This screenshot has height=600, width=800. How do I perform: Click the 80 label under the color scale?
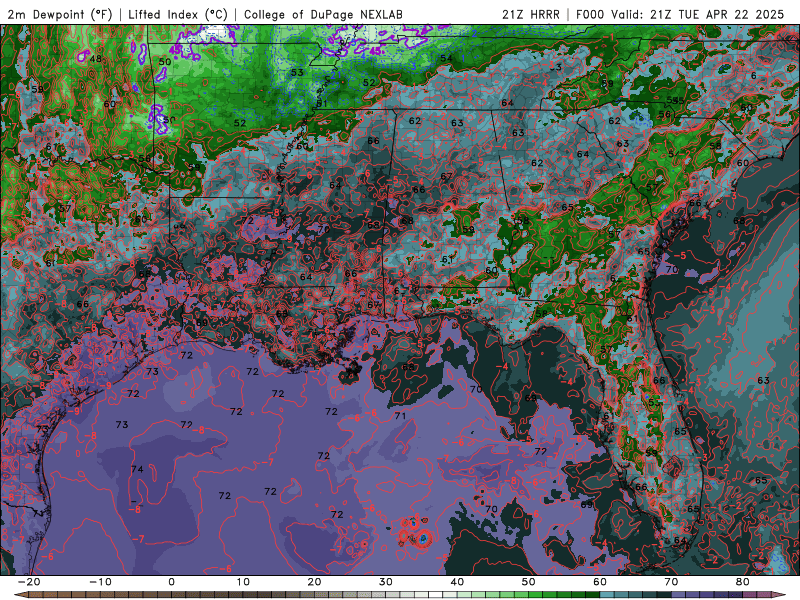743,582
